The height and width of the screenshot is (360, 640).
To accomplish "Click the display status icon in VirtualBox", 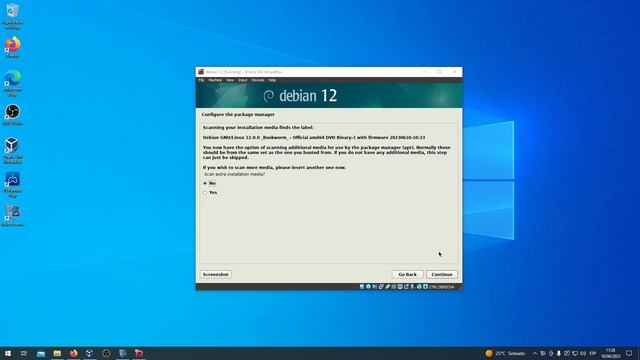I will coord(400,287).
